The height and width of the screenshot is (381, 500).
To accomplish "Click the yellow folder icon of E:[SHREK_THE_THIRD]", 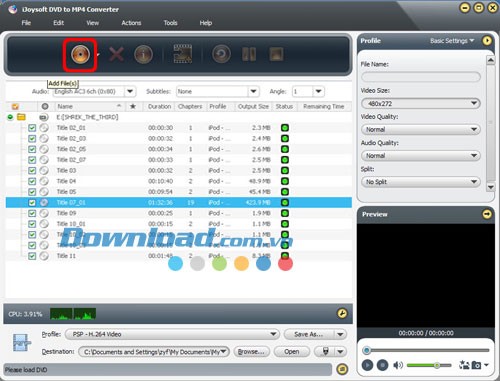I will (x=21, y=117).
